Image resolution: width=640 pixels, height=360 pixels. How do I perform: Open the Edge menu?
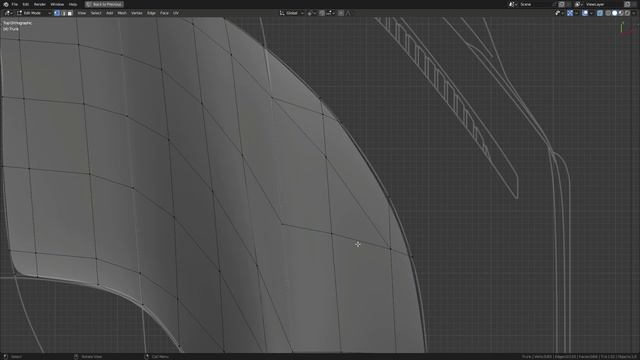pos(151,13)
